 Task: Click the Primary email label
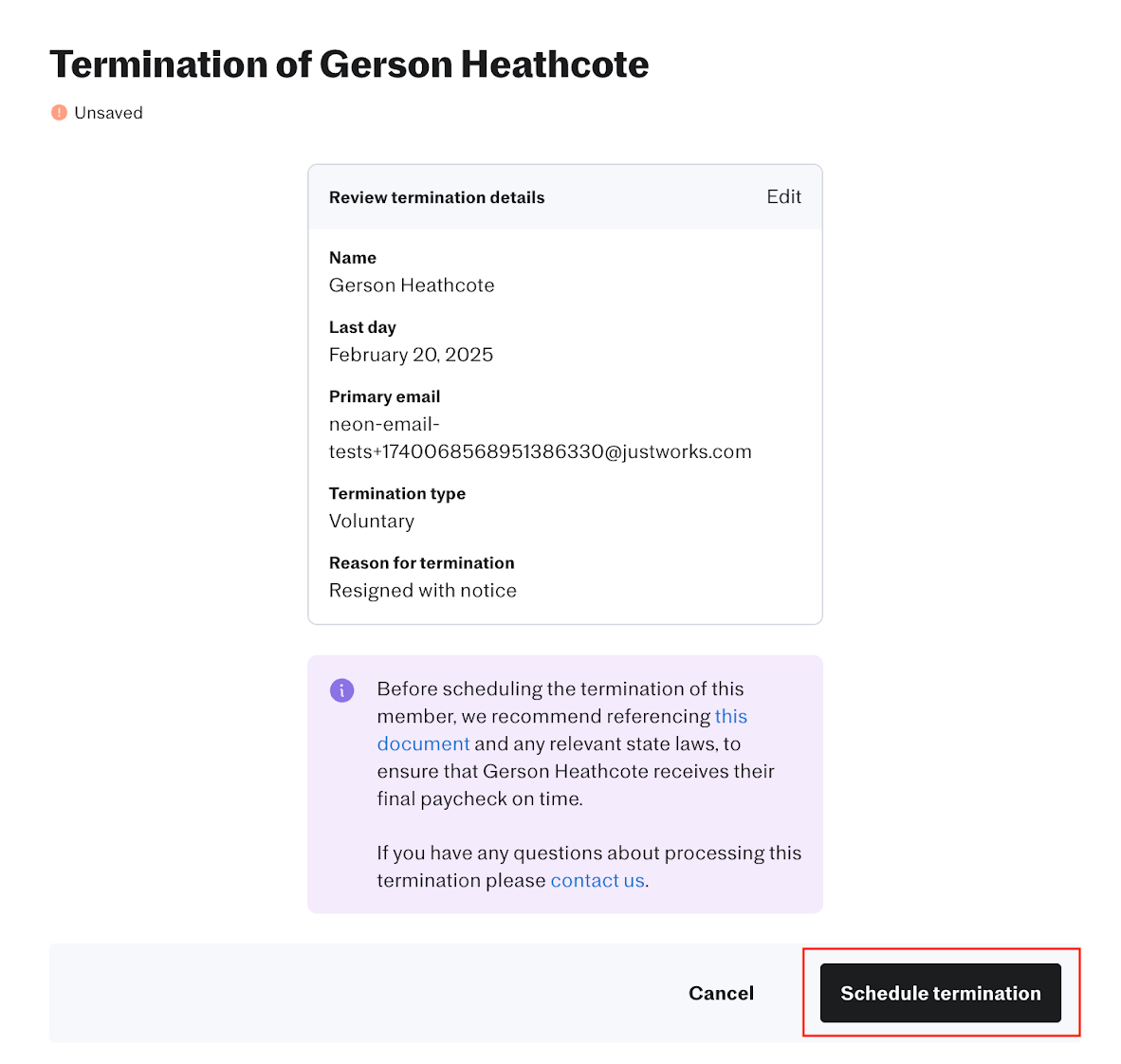[x=384, y=396]
